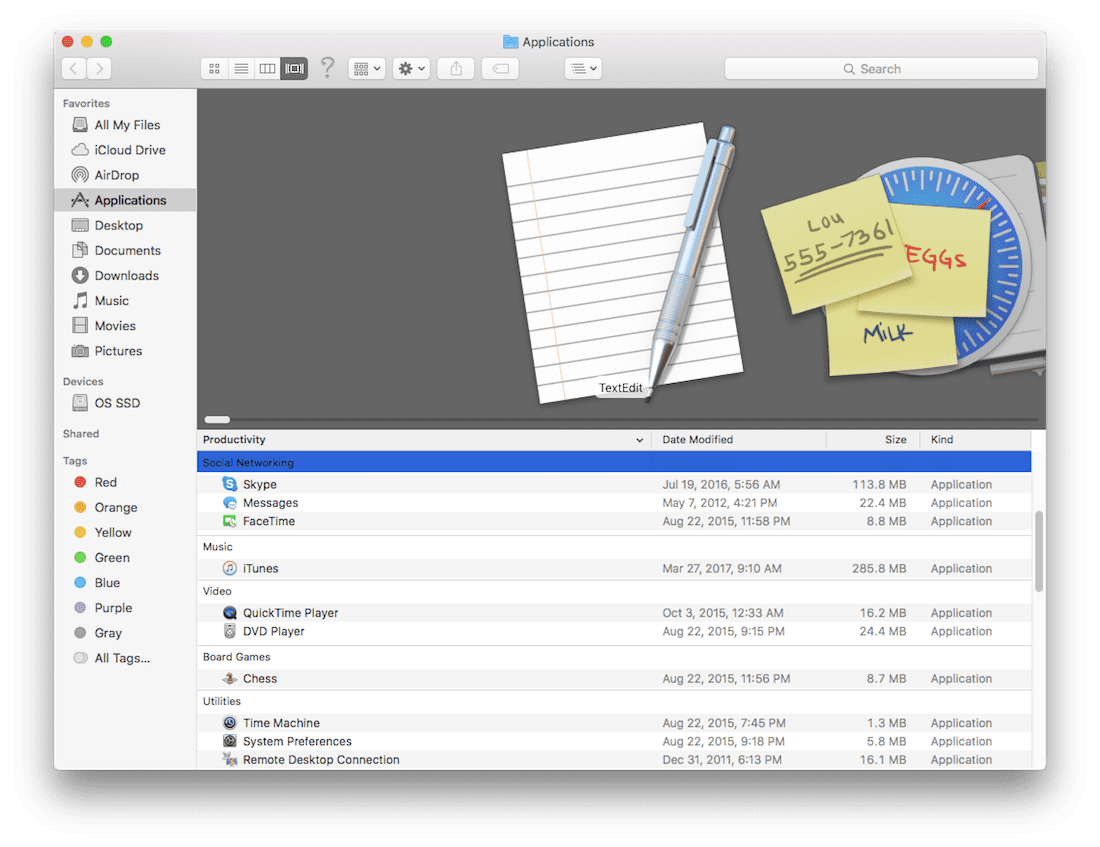The width and height of the screenshot is (1100, 847).
Task: Open Downloads folder in sidebar
Action: tap(126, 276)
